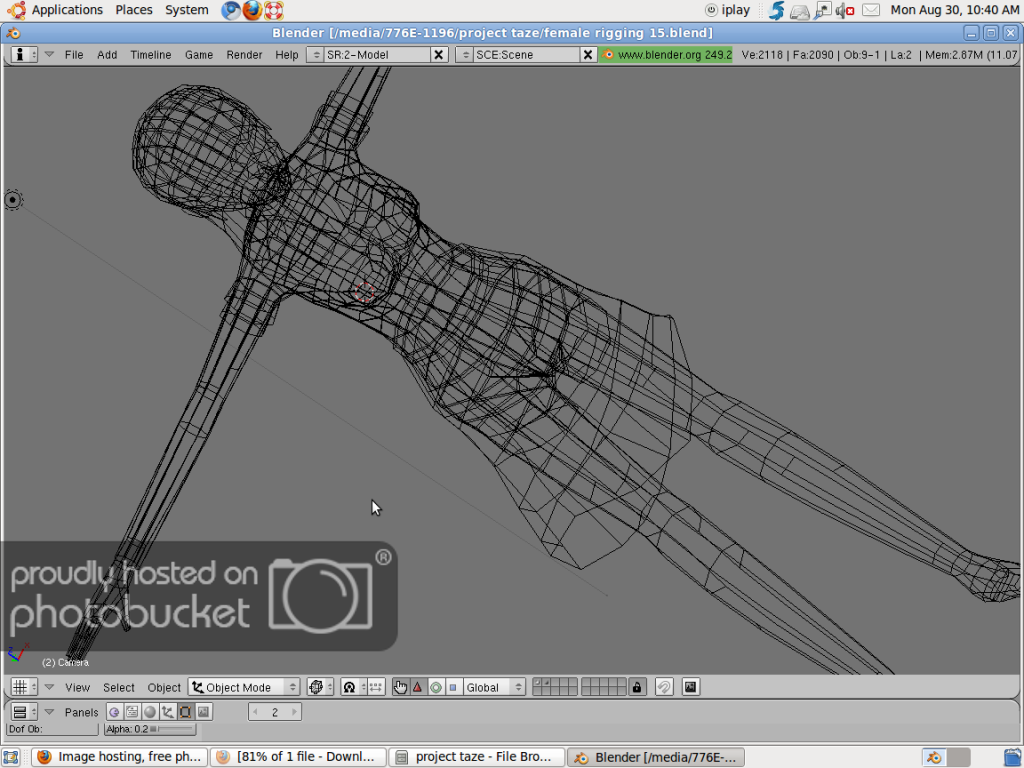Enable the rotate manipulator green circle

(436, 687)
